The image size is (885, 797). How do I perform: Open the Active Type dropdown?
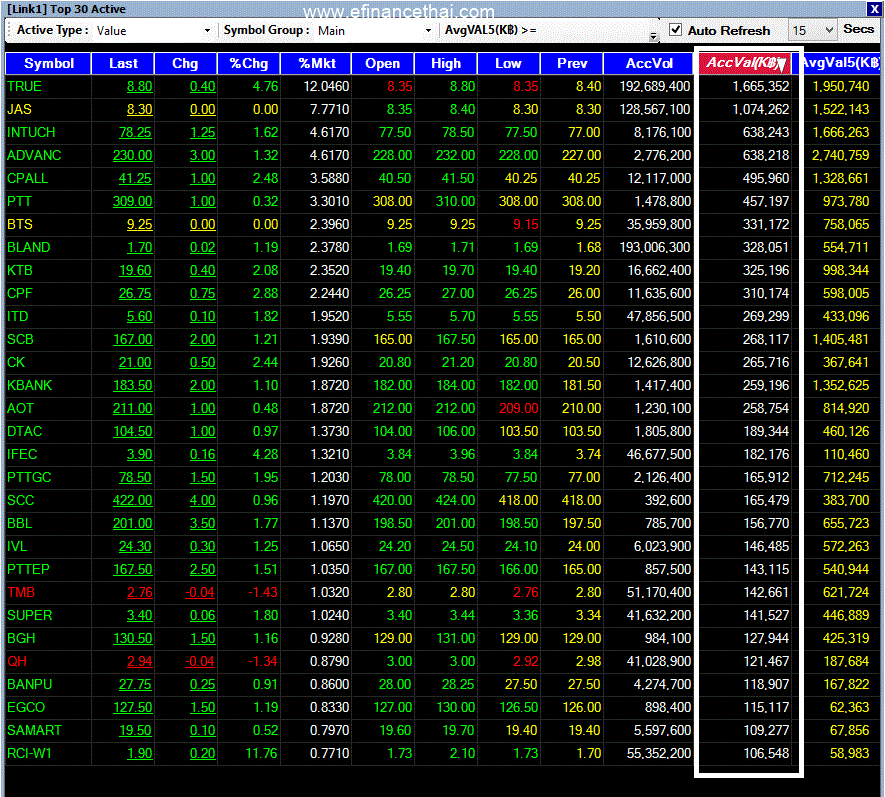coord(207,30)
